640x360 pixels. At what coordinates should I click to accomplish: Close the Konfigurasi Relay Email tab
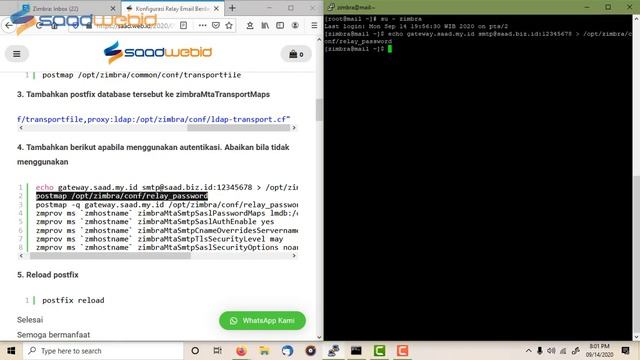[216, 8]
